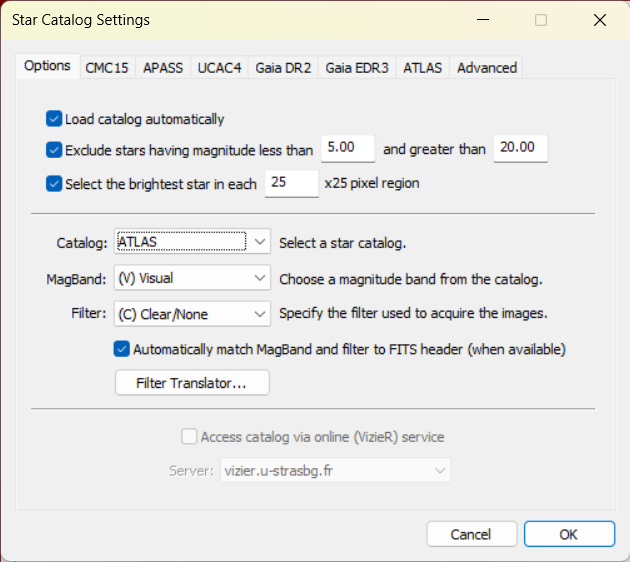Click the 'and greater than' label
The height and width of the screenshot is (562, 630).
pos(434,149)
